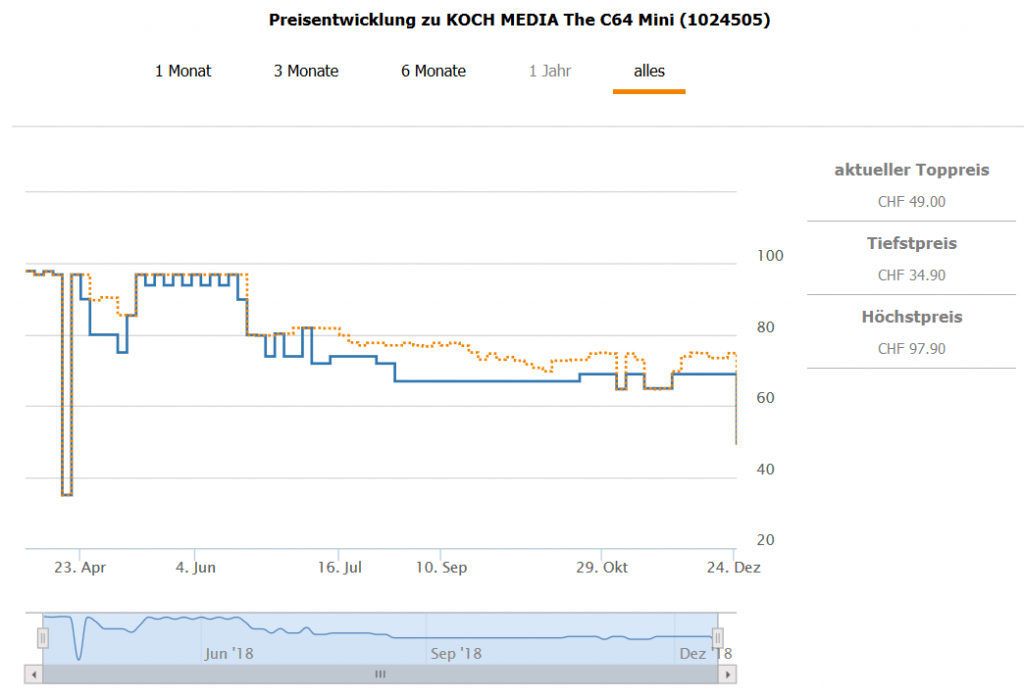This screenshot has width=1024, height=699.
Task: Click the Jun '18 navigator label
Action: (229, 654)
